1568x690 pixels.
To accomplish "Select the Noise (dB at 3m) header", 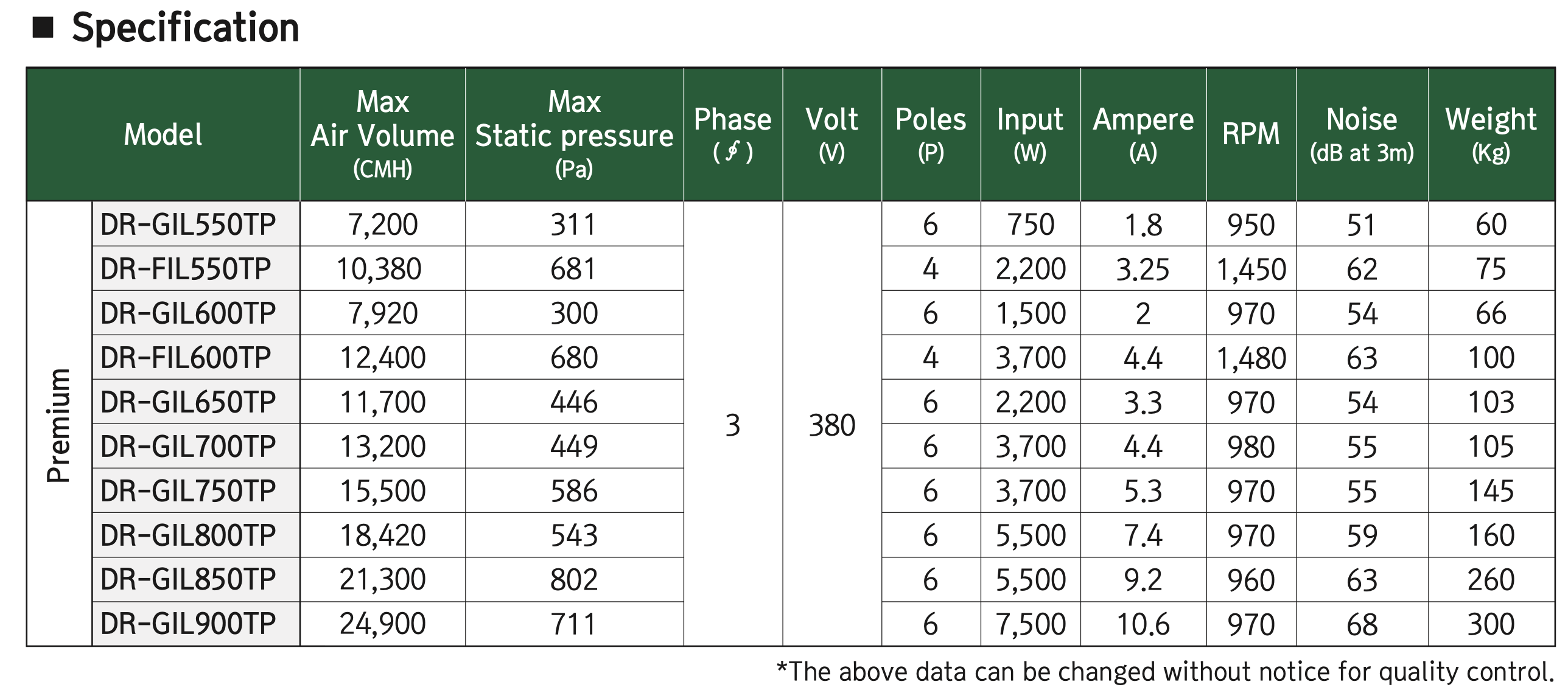I will click(x=1362, y=134).
